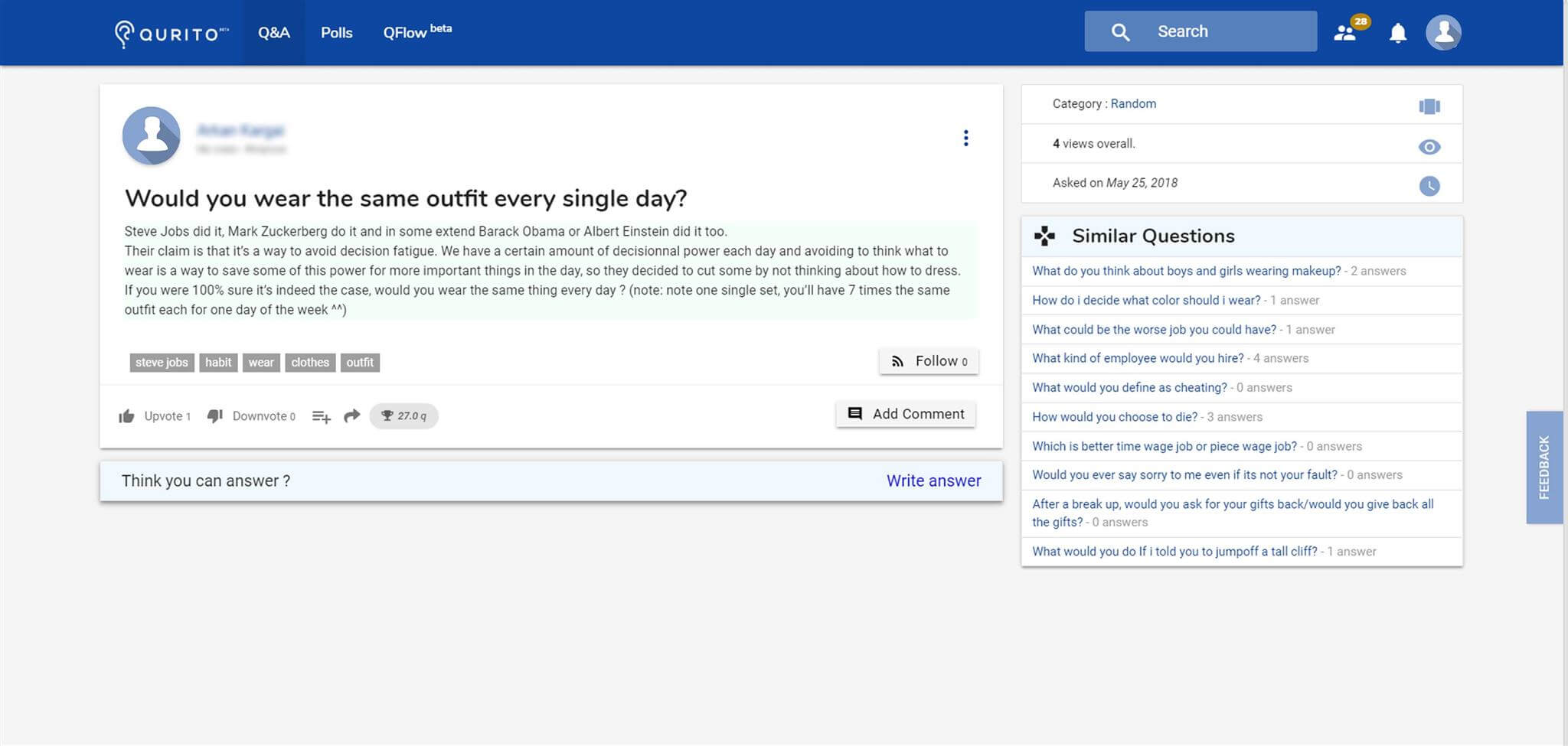Click the share arrow icon
Viewport: 1568px width, 746px height.
[x=351, y=416]
